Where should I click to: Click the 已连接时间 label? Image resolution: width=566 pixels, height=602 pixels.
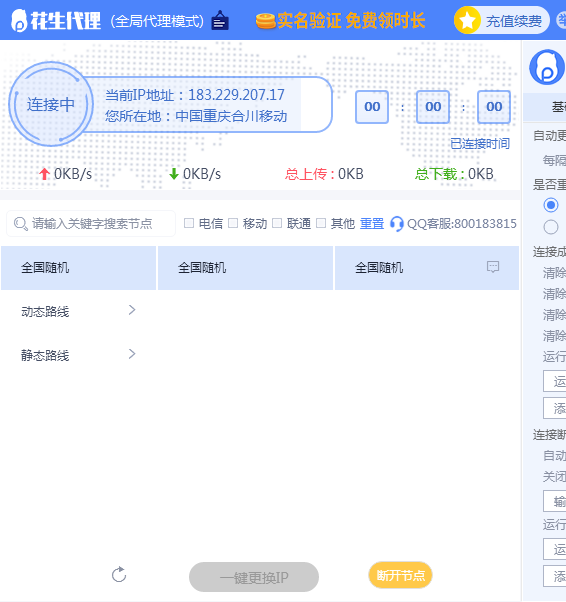pyautogui.click(x=480, y=144)
